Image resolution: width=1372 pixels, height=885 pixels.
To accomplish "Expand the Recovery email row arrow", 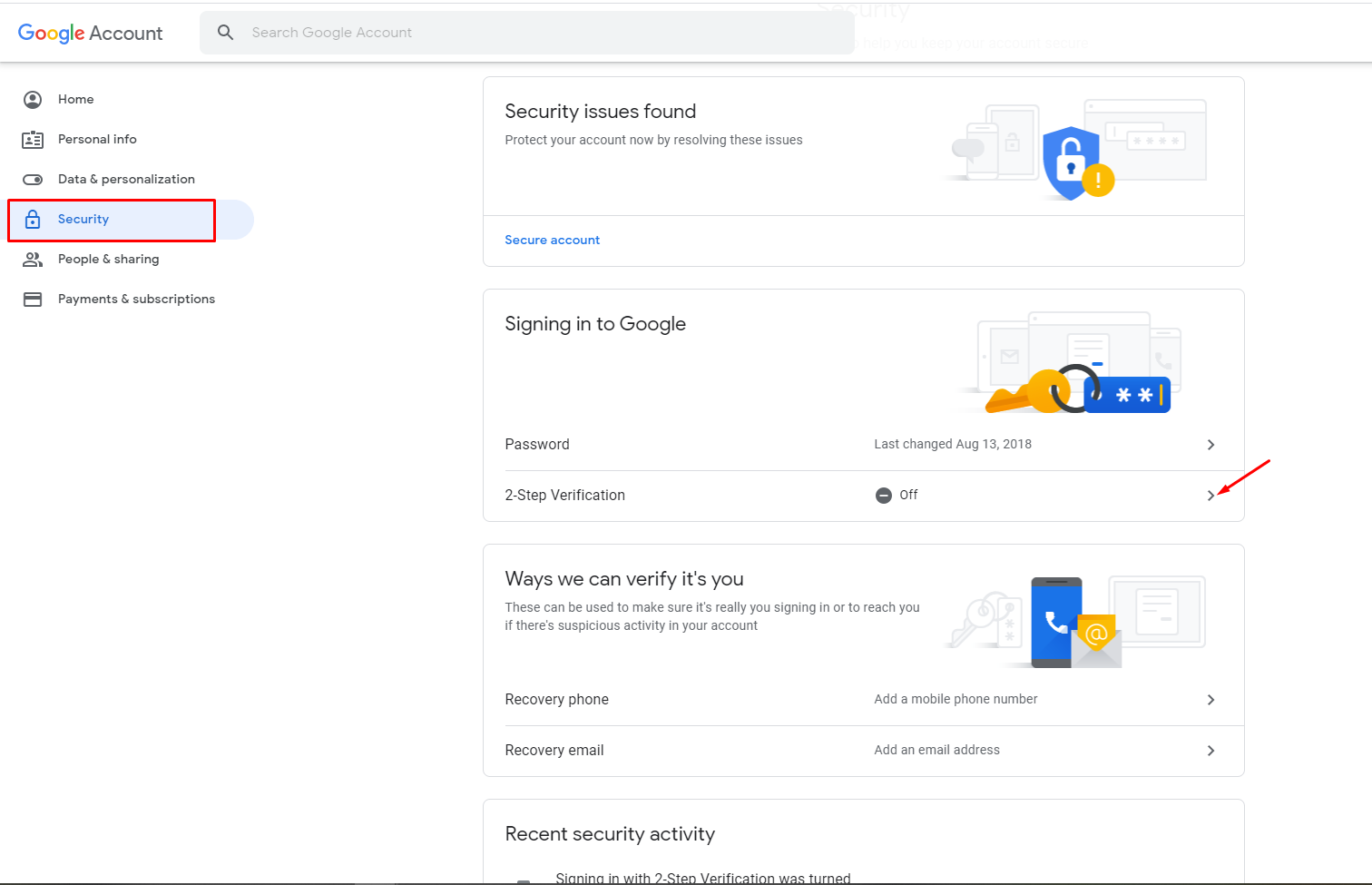I will click(1210, 751).
